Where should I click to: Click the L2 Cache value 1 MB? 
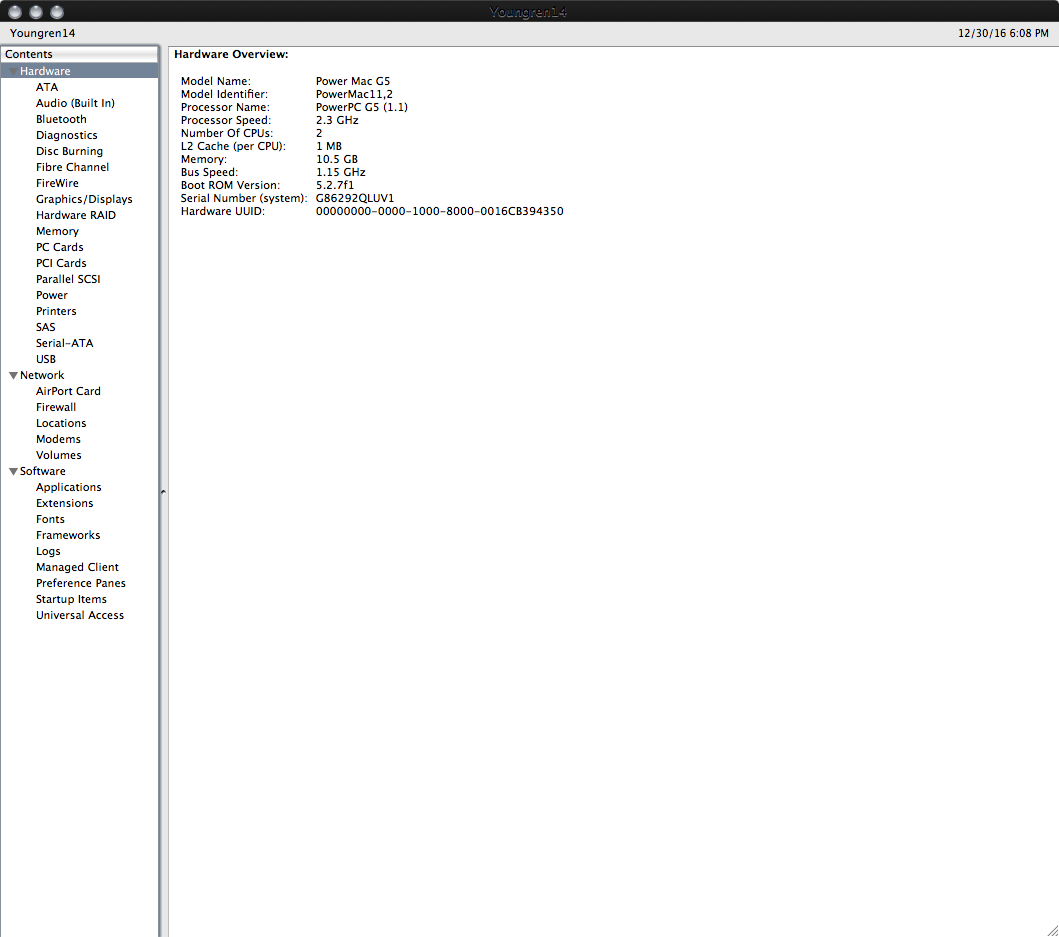[x=328, y=146]
